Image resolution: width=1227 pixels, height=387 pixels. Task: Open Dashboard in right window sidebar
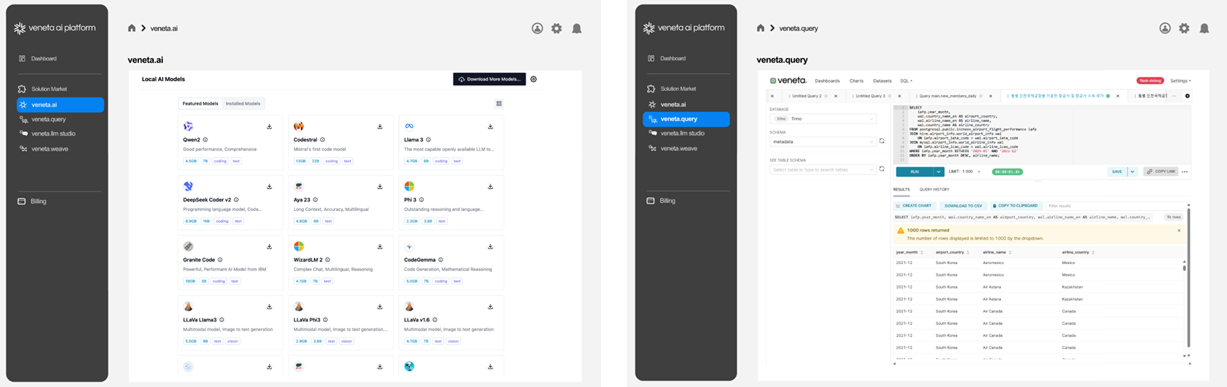(673, 58)
